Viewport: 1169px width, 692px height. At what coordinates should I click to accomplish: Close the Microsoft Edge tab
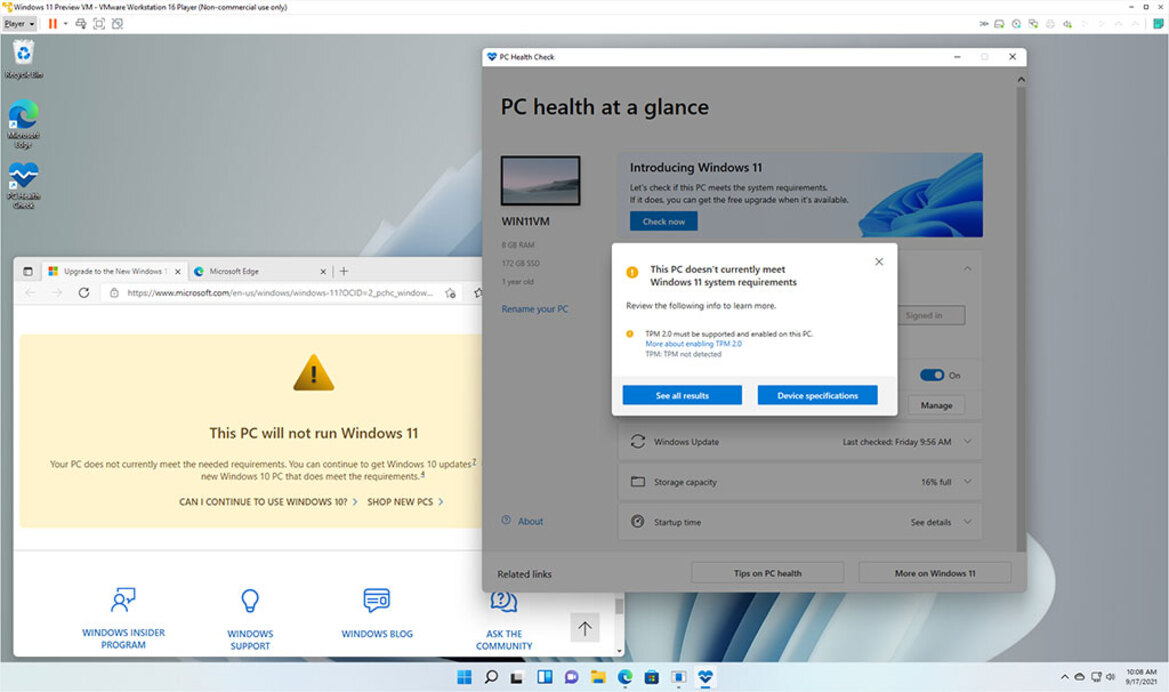click(x=323, y=271)
